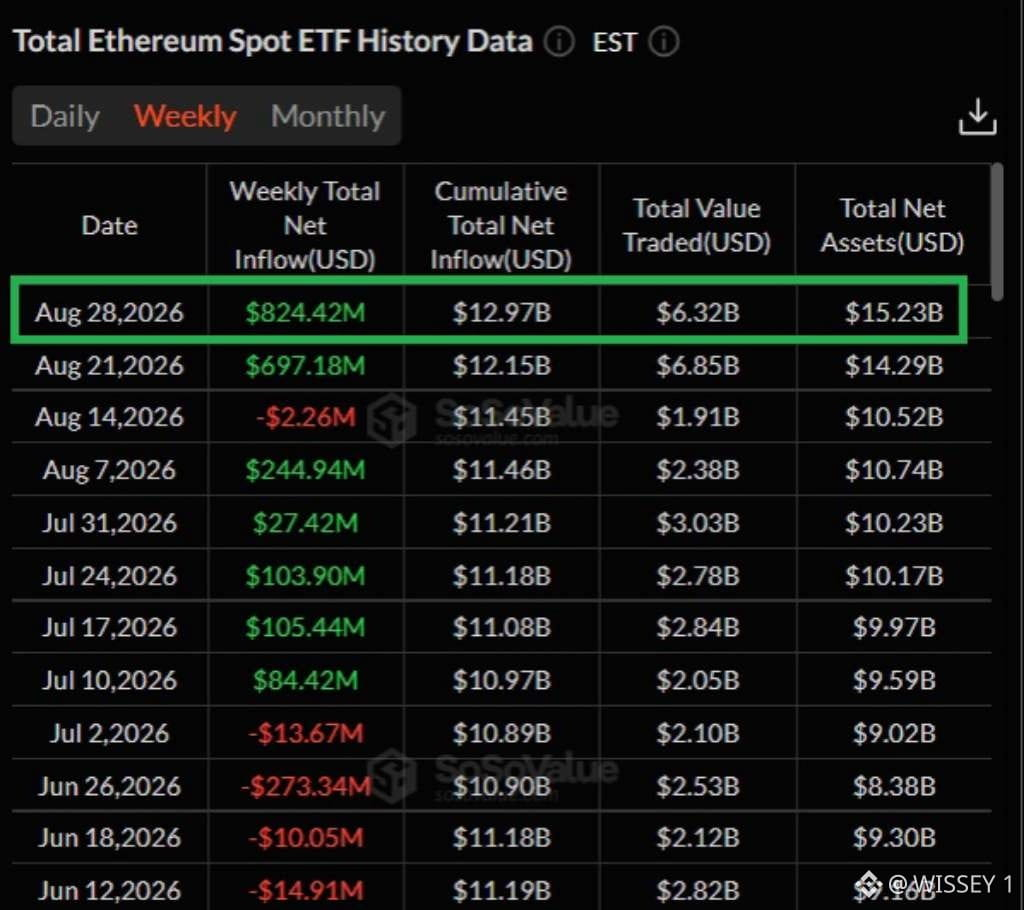Click the Weekly Total Net Inflow header
1024x910 pixels.
coord(305,225)
